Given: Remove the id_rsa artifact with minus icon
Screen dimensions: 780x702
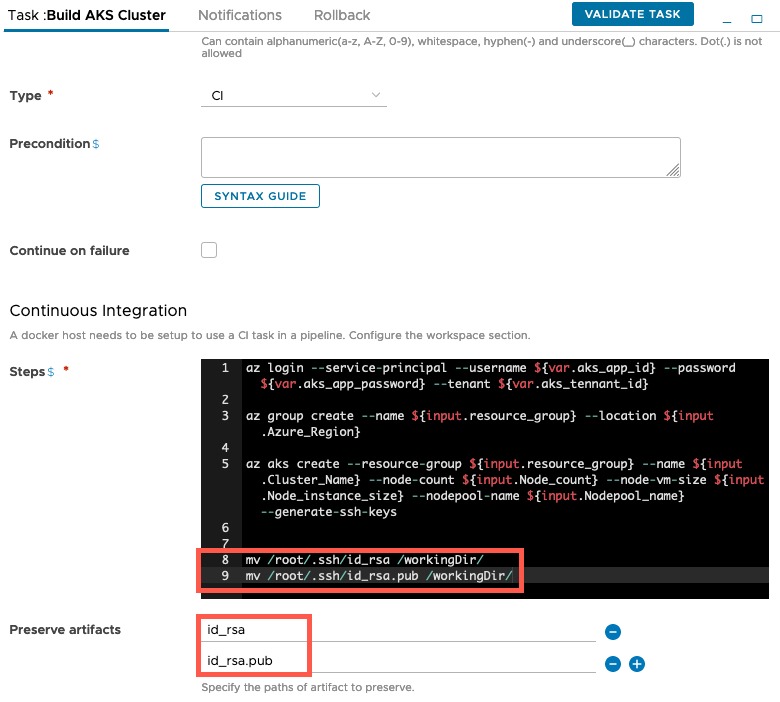Looking at the screenshot, I should click(x=612, y=632).
